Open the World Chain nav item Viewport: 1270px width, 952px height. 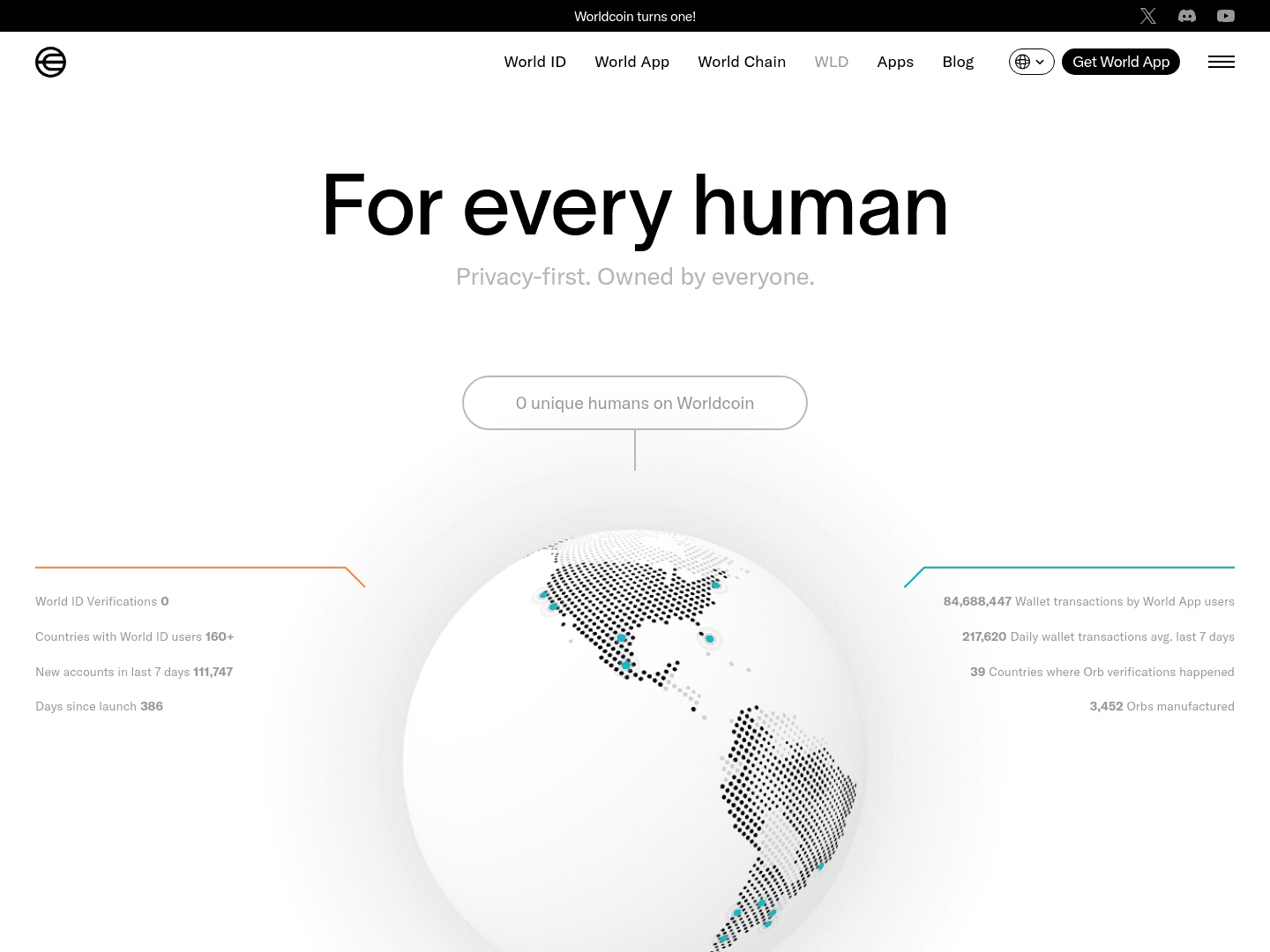[742, 62]
